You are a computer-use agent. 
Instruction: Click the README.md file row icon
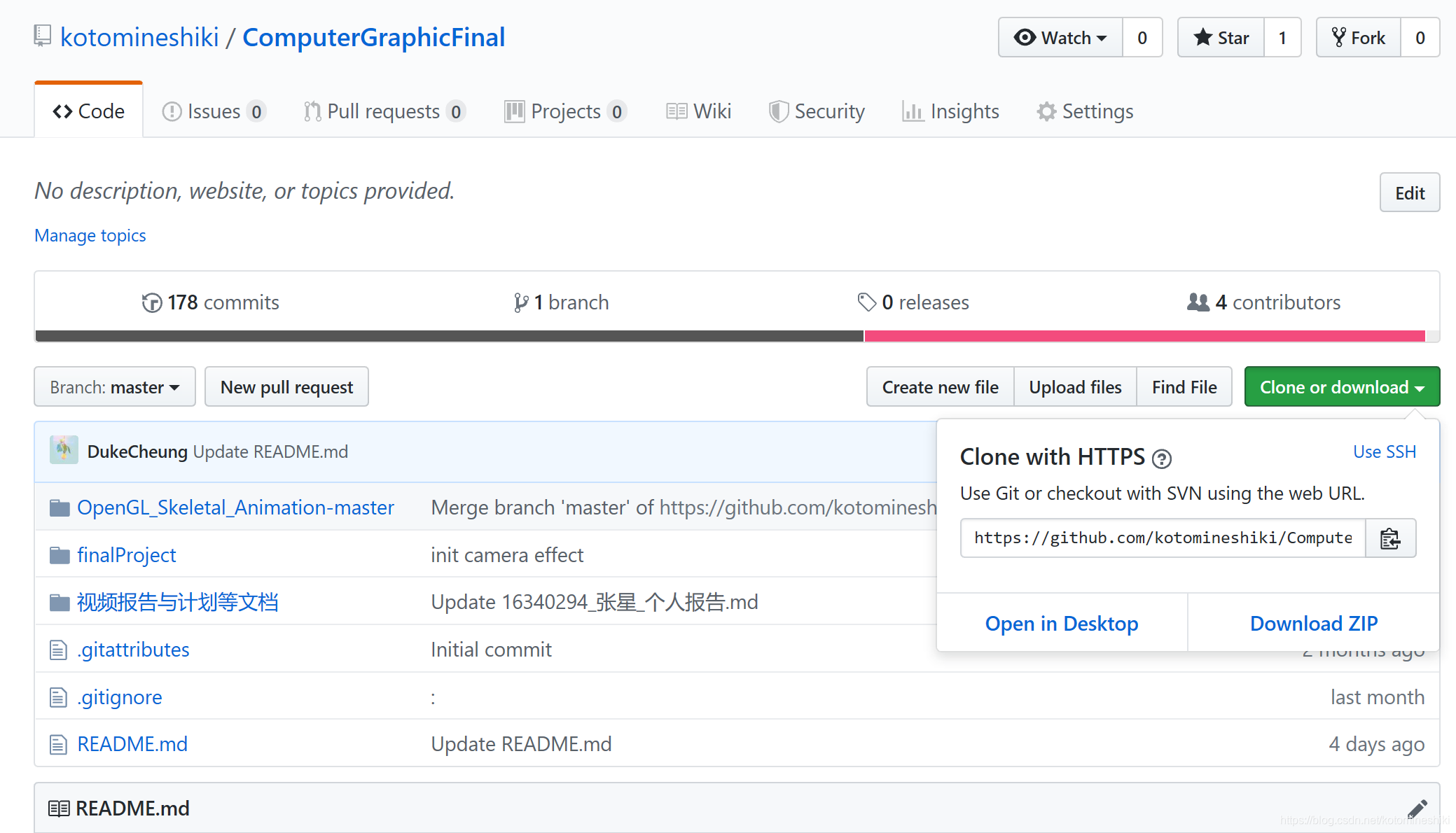pos(58,745)
